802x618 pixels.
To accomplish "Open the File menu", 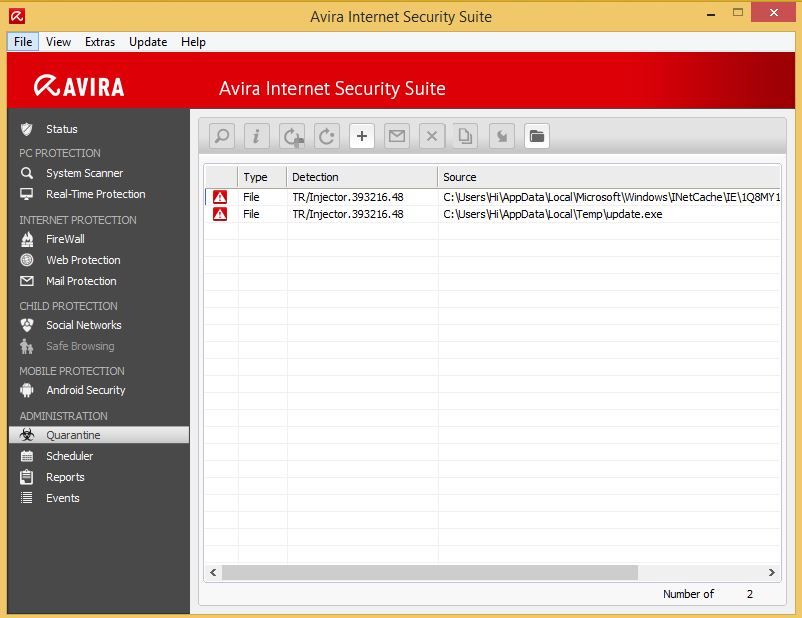I will click(23, 42).
